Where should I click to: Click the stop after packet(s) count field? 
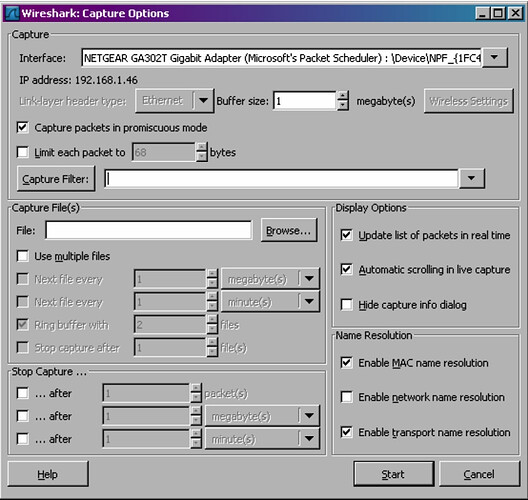[146, 393]
